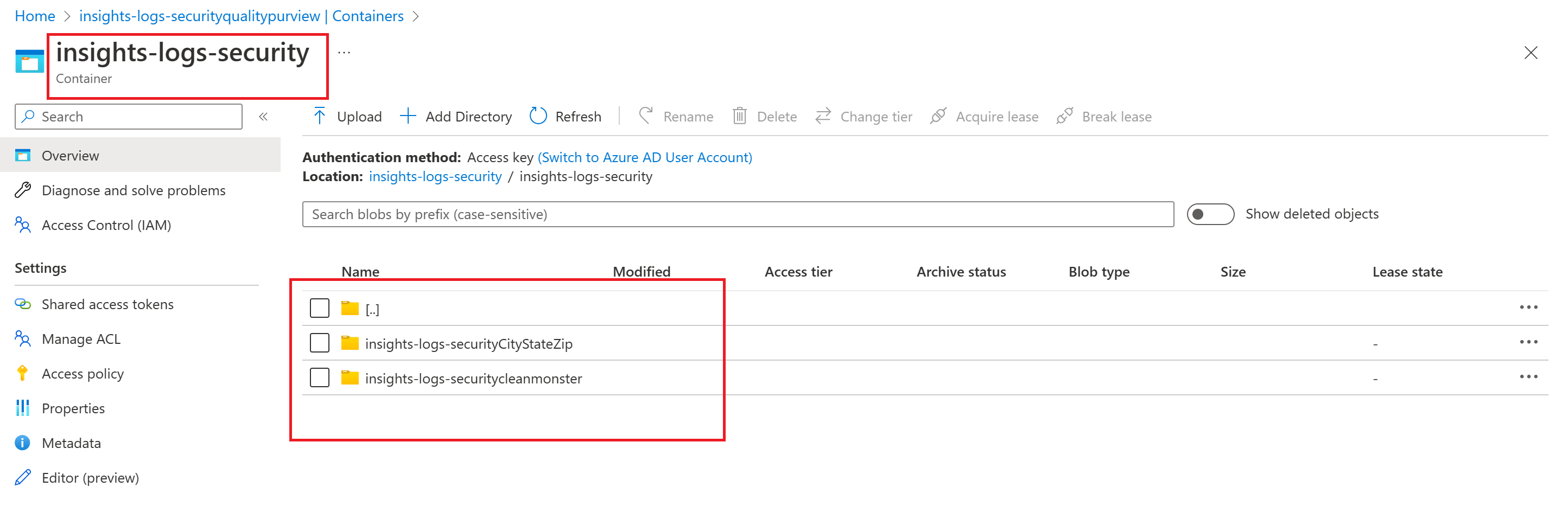Navigate to Home breadcrumb link
This screenshot has height=506, width=1568.
pyautogui.click(x=35, y=16)
